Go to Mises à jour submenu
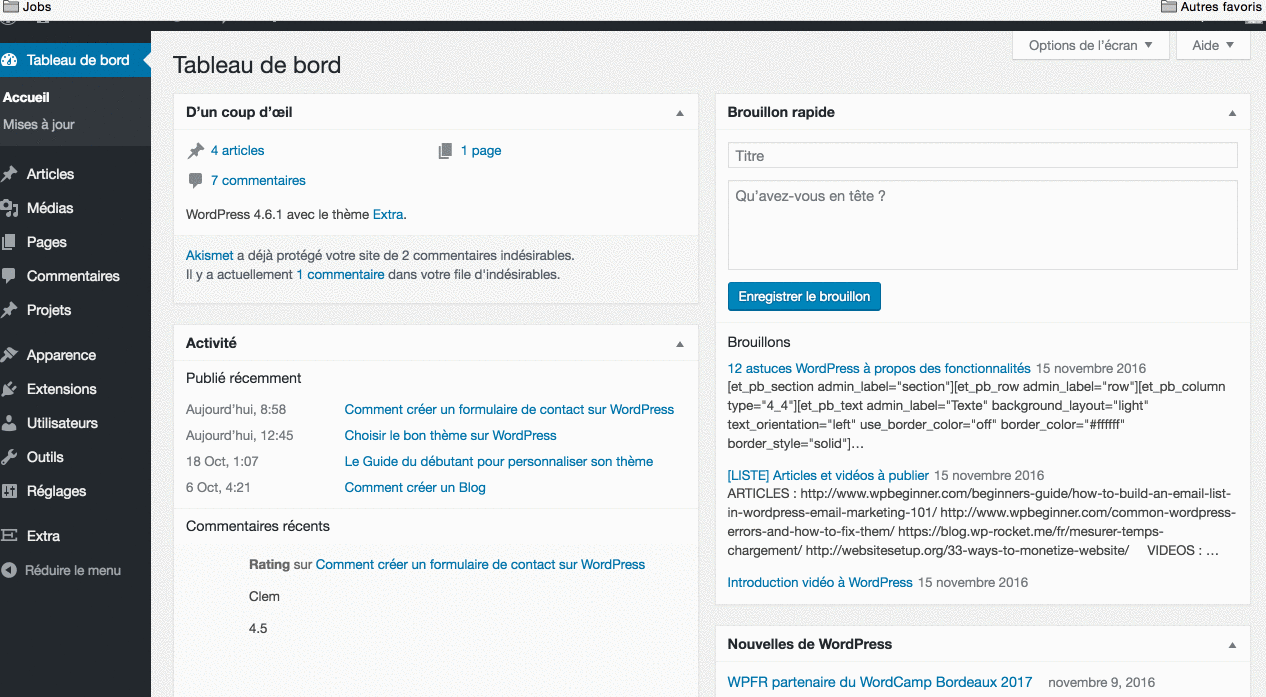The image size is (1266, 697). [x=39, y=125]
